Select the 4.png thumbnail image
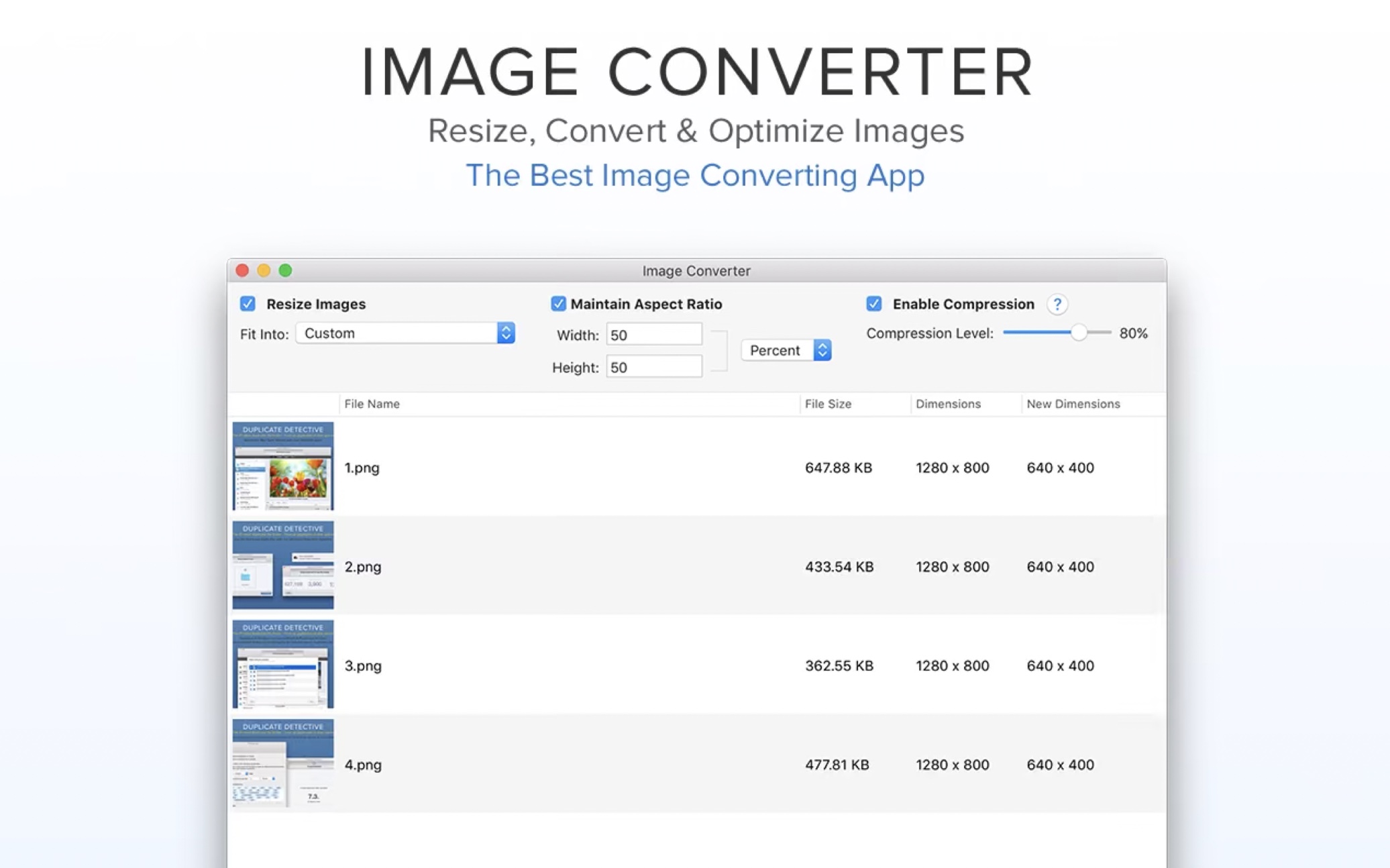This screenshot has height=868, width=1390. [282, 763]
